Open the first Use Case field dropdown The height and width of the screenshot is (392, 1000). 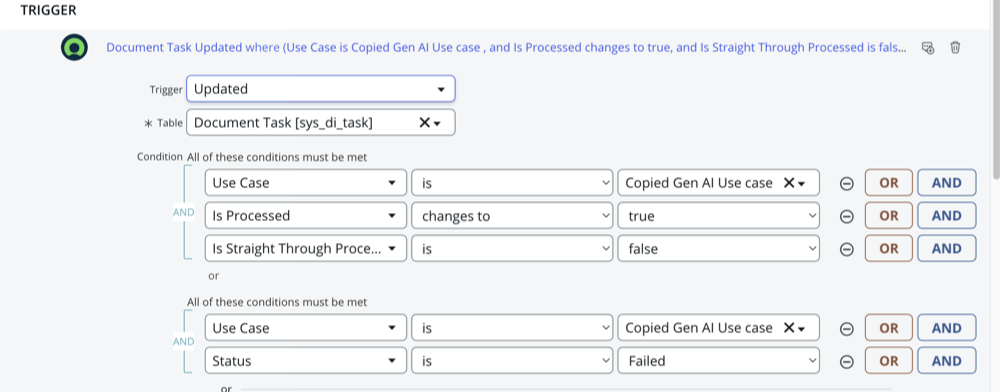click(x=305, y=183)
